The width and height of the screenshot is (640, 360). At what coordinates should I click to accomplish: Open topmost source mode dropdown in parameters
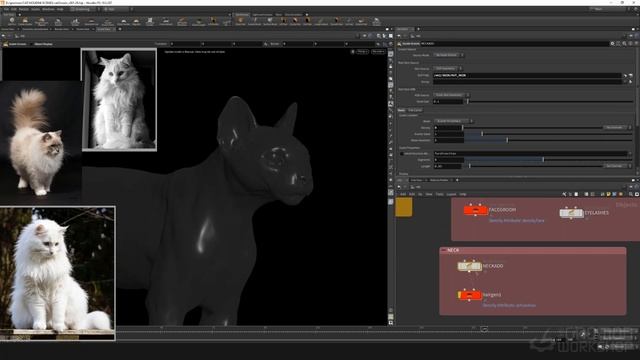click(x=449, y=55)
